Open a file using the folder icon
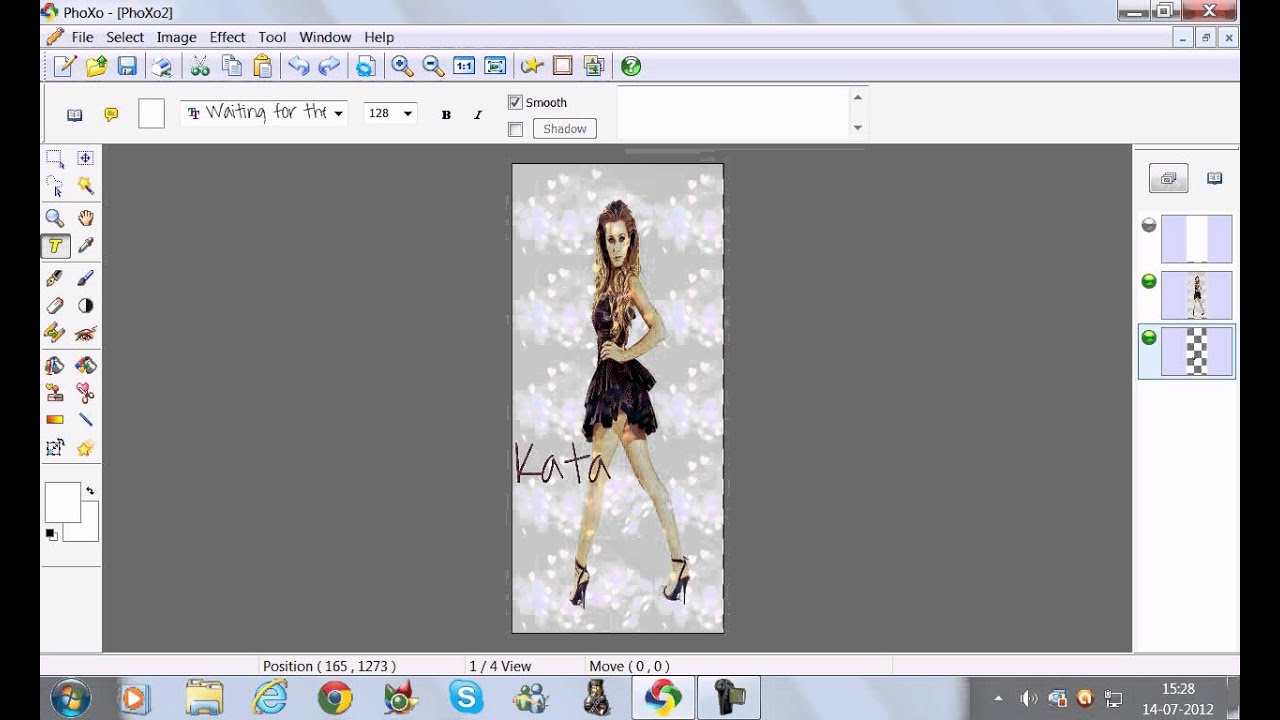The width and height of the screenshot is (1280, 720). pos(96,66)
